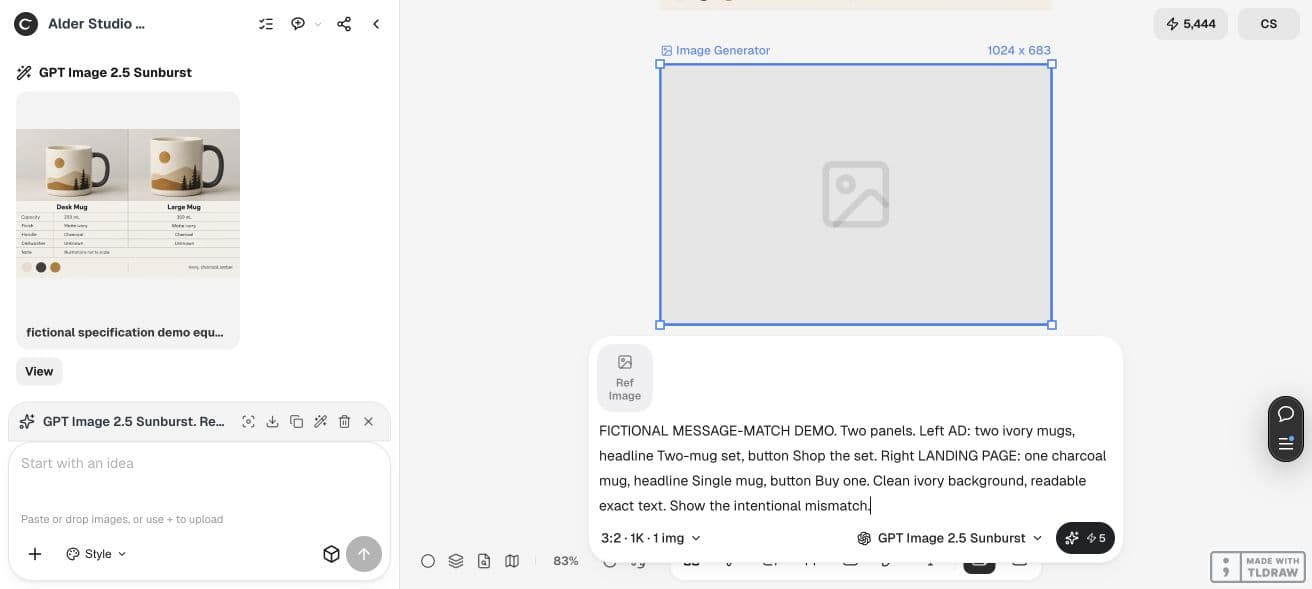Select the Image Generator frame label
Image resolution: width=1312 pixels, height=589 pixels.
pyautogui.click(x=715, y=50)
